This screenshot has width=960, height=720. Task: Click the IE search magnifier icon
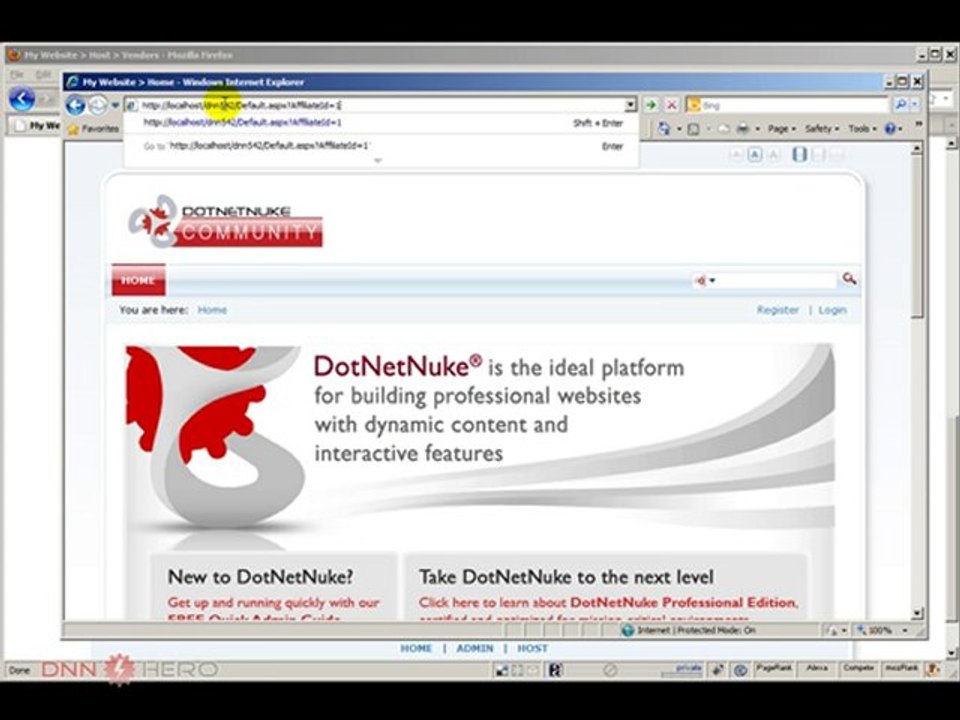(x=900, y=105)
